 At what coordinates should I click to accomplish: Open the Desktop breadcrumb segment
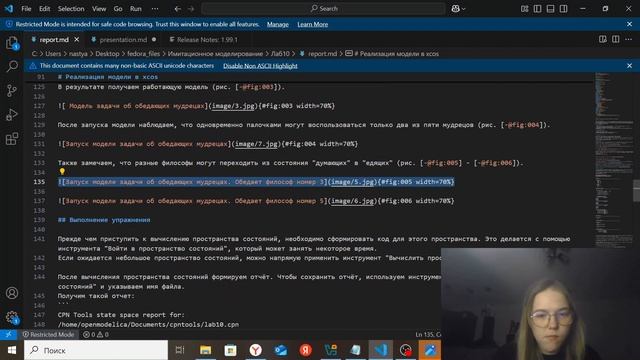pyautogui.click(x=107, y=53)
